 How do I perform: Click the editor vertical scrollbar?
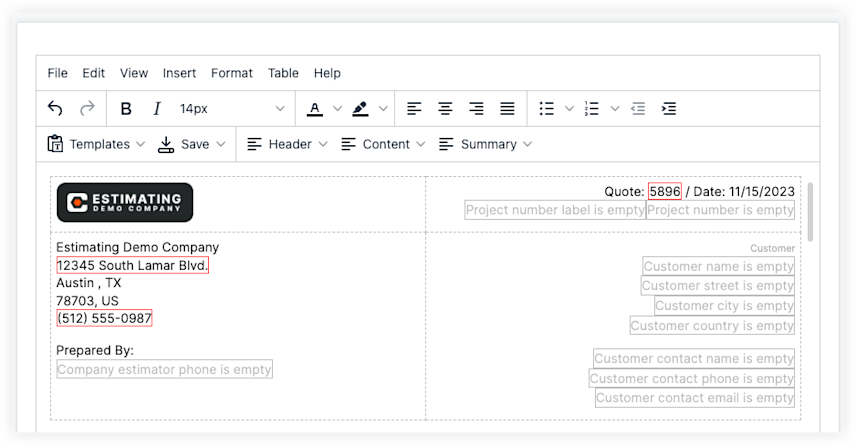(810, 212)
